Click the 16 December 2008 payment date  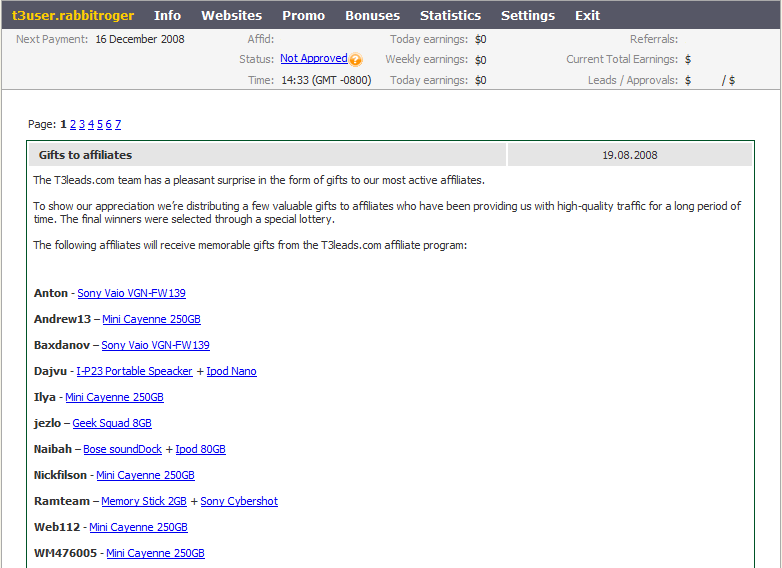[x=140, y=39]
